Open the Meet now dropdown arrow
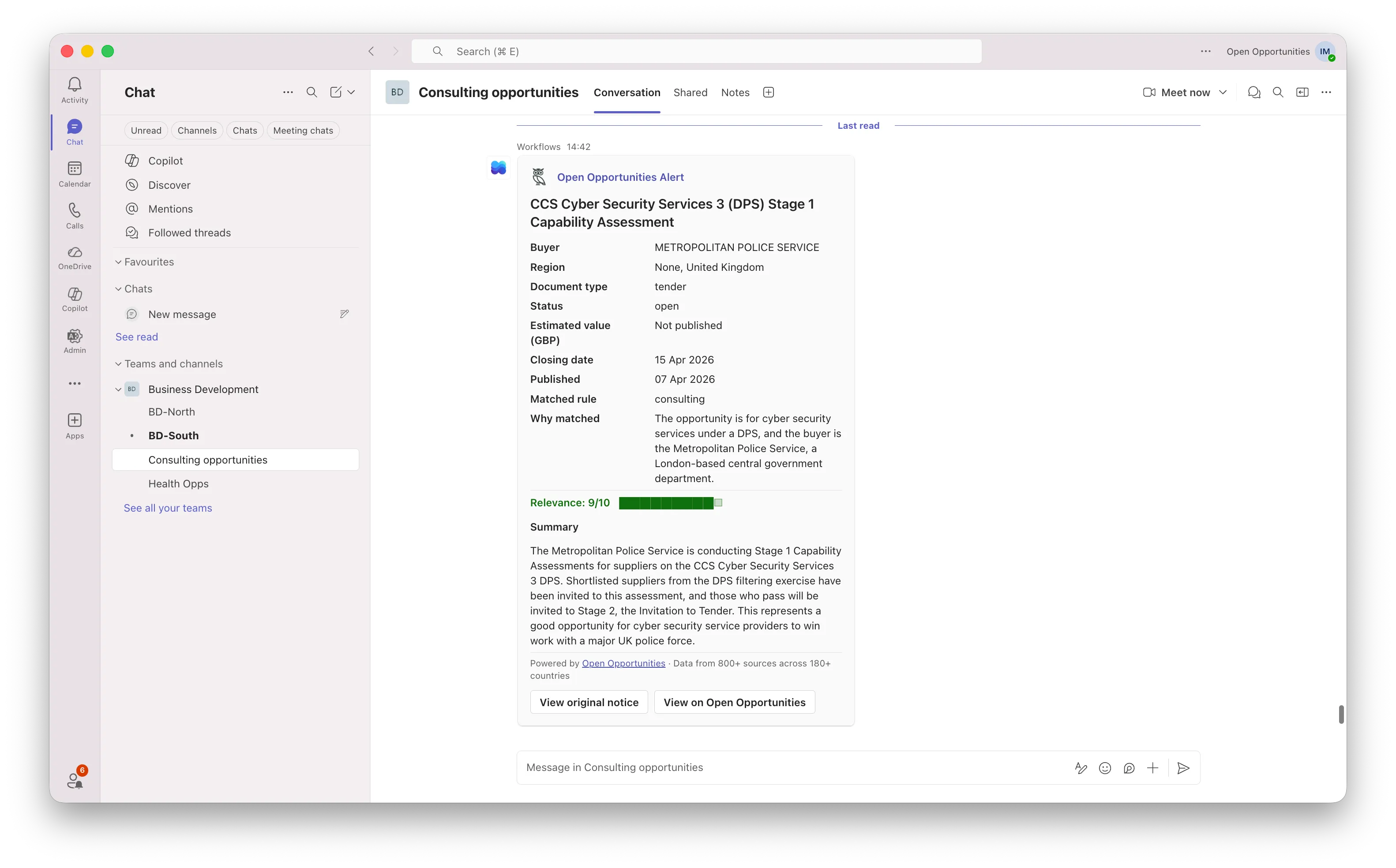The image size is (1396, 868). click(1223, 93)
